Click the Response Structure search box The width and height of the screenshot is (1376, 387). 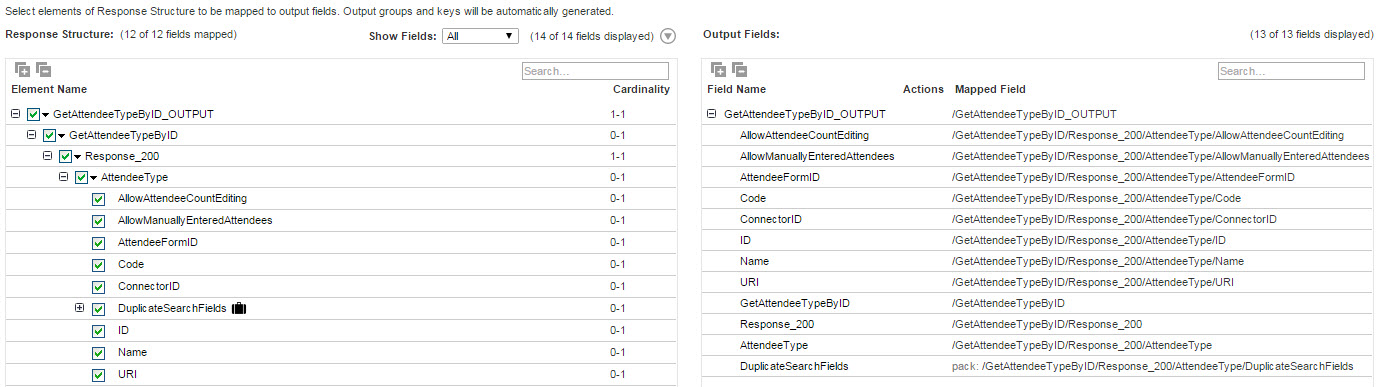tap(595, 71)
